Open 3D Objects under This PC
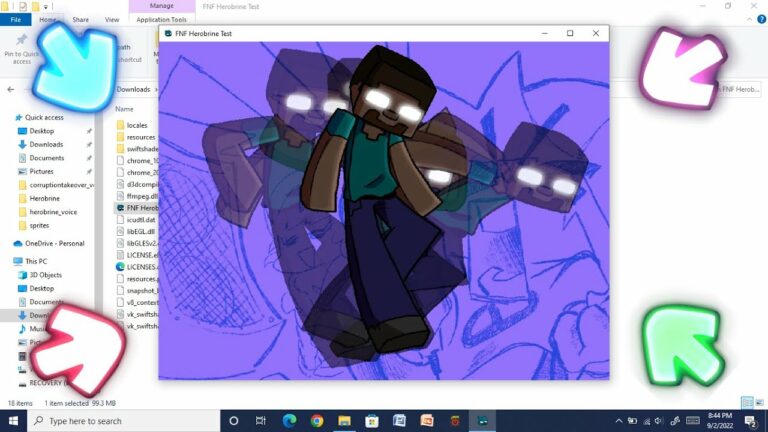Viewport: 768px width, 432px height. coord(45,275)
